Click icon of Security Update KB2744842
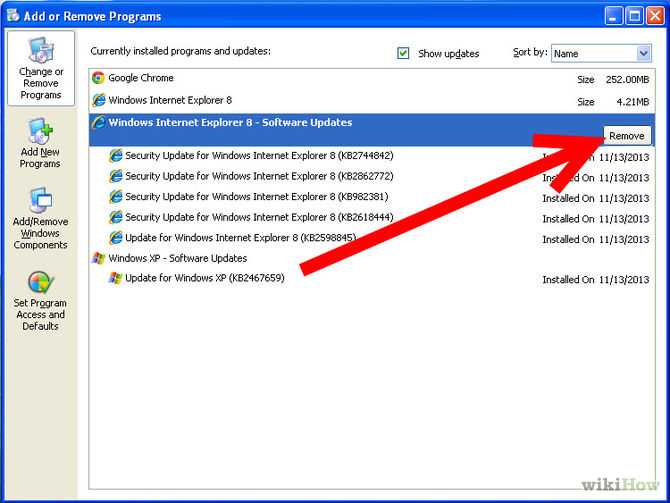Image resolution: width=670 pixels, height=503 pixels. [115, 156]
